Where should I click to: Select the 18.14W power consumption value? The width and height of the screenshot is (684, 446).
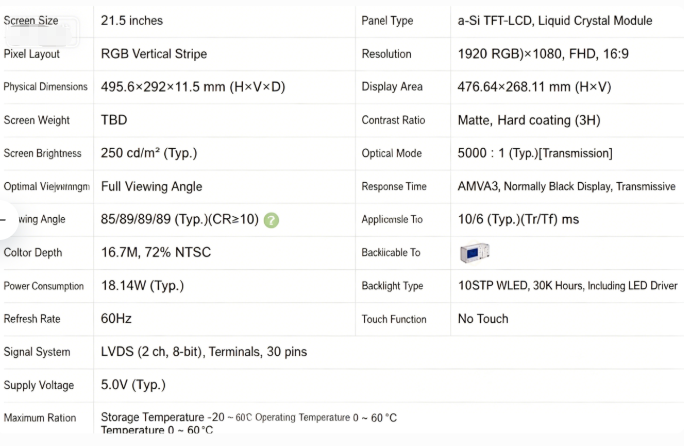point(142,285)
